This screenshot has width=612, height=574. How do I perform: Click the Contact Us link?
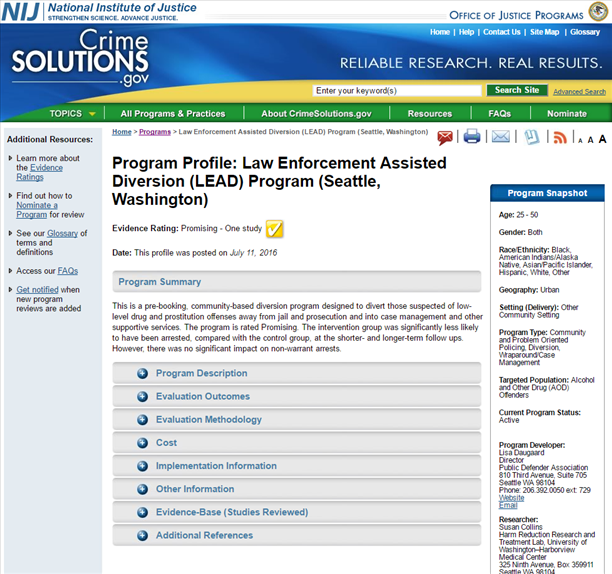tap(502, 32)
